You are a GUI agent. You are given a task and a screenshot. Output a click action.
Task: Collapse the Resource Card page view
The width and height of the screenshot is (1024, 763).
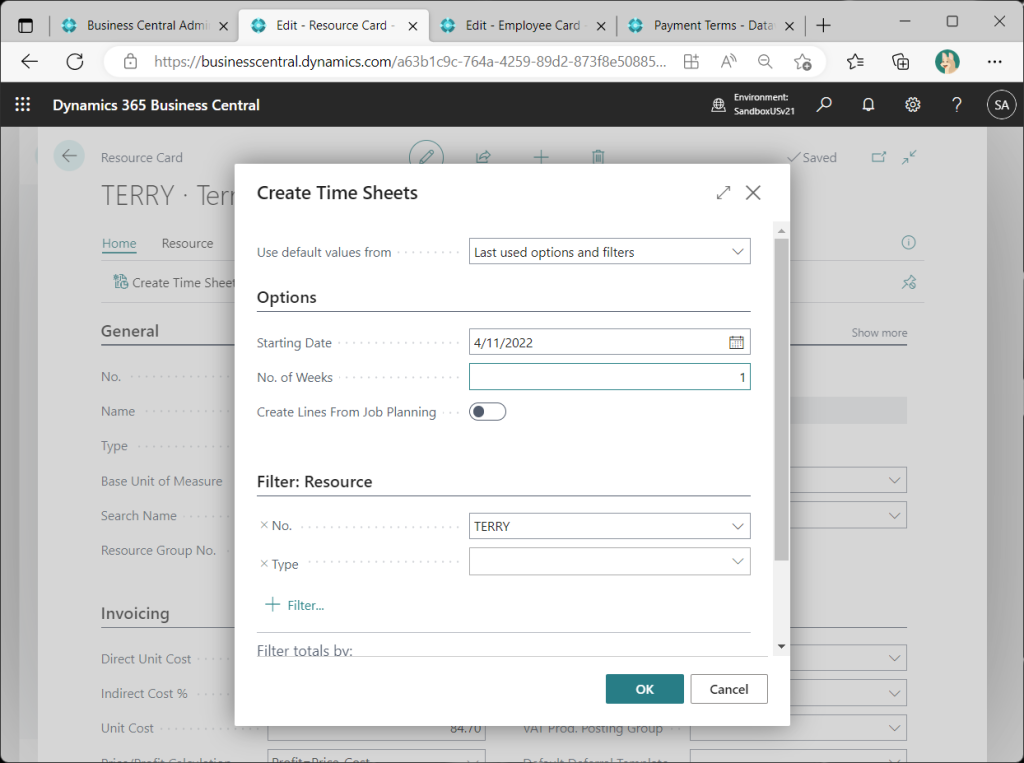pyautogui.click(x=909, y=157)
